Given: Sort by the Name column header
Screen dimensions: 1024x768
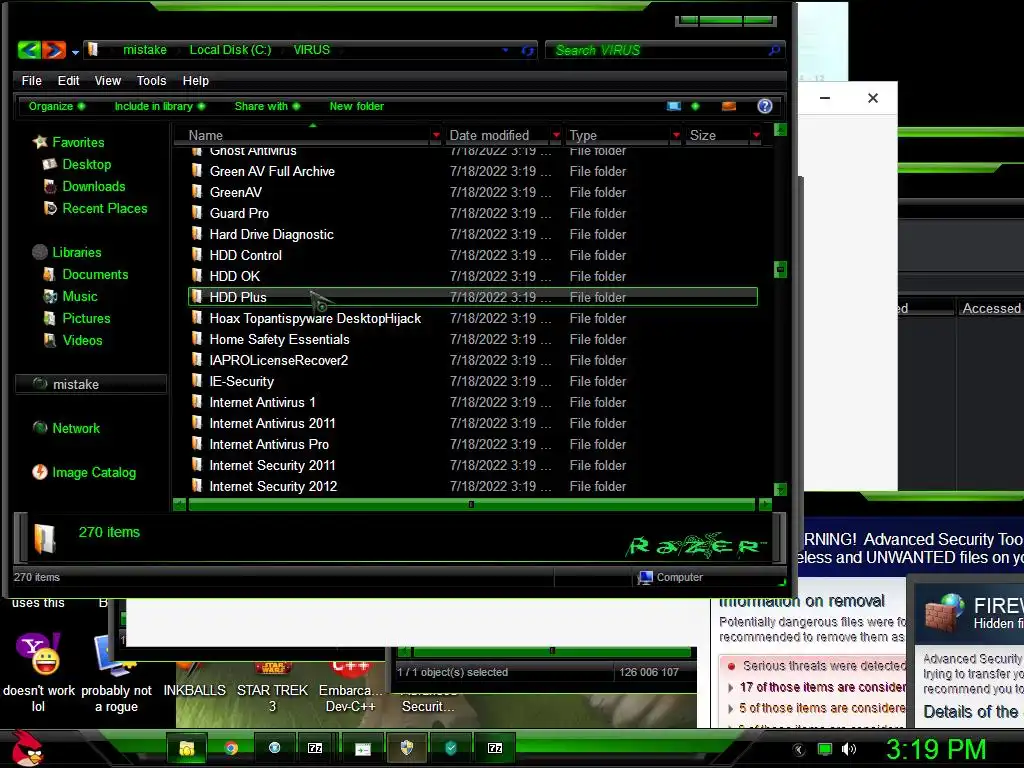Looking at the screenshot, I should point(206,135).
